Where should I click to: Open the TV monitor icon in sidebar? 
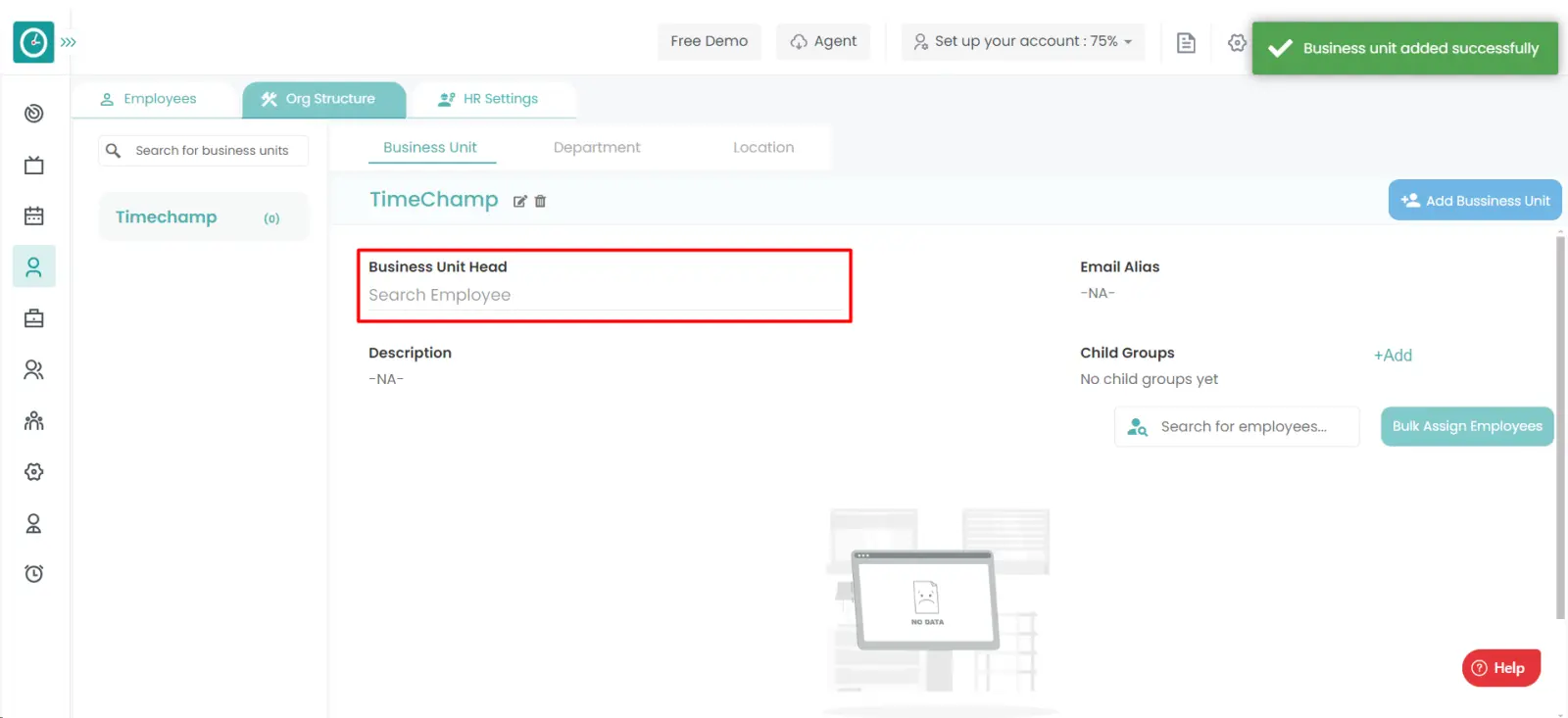[34, 165]
